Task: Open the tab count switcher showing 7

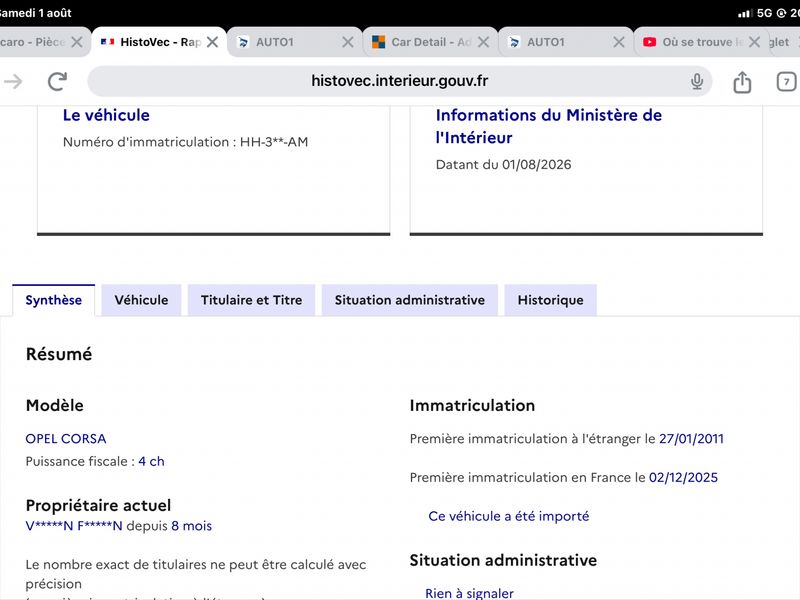Action: 786,82
